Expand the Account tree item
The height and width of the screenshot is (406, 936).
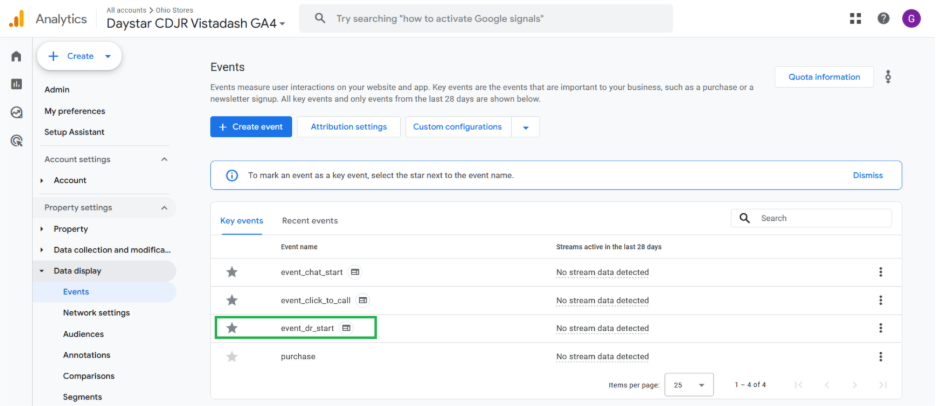[42, 180]
